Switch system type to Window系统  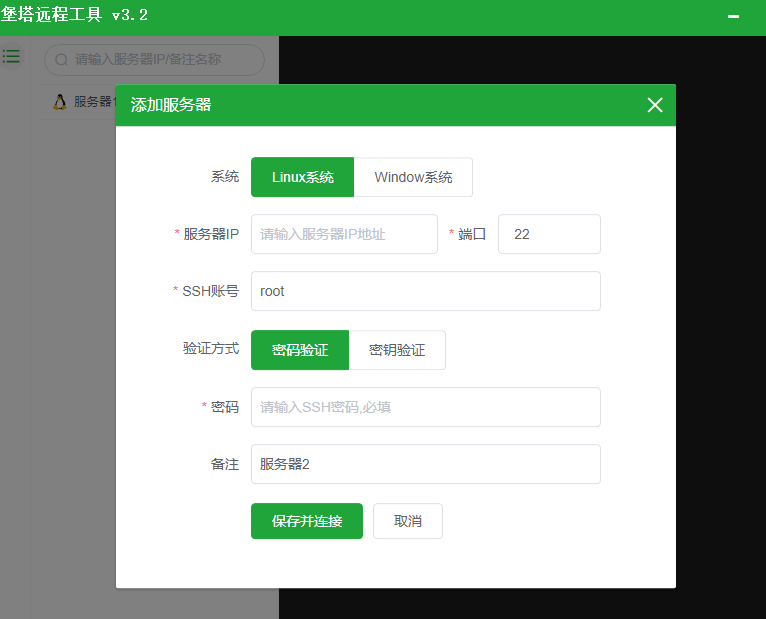tap(413, 177)
